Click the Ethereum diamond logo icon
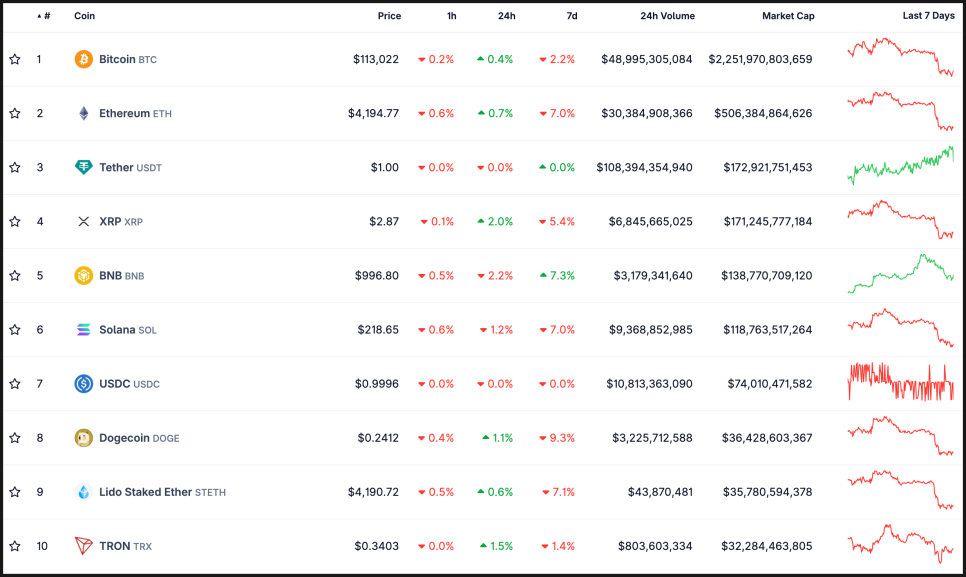Image resolution: width=966 pixels, height=577 pixels. 84,113
